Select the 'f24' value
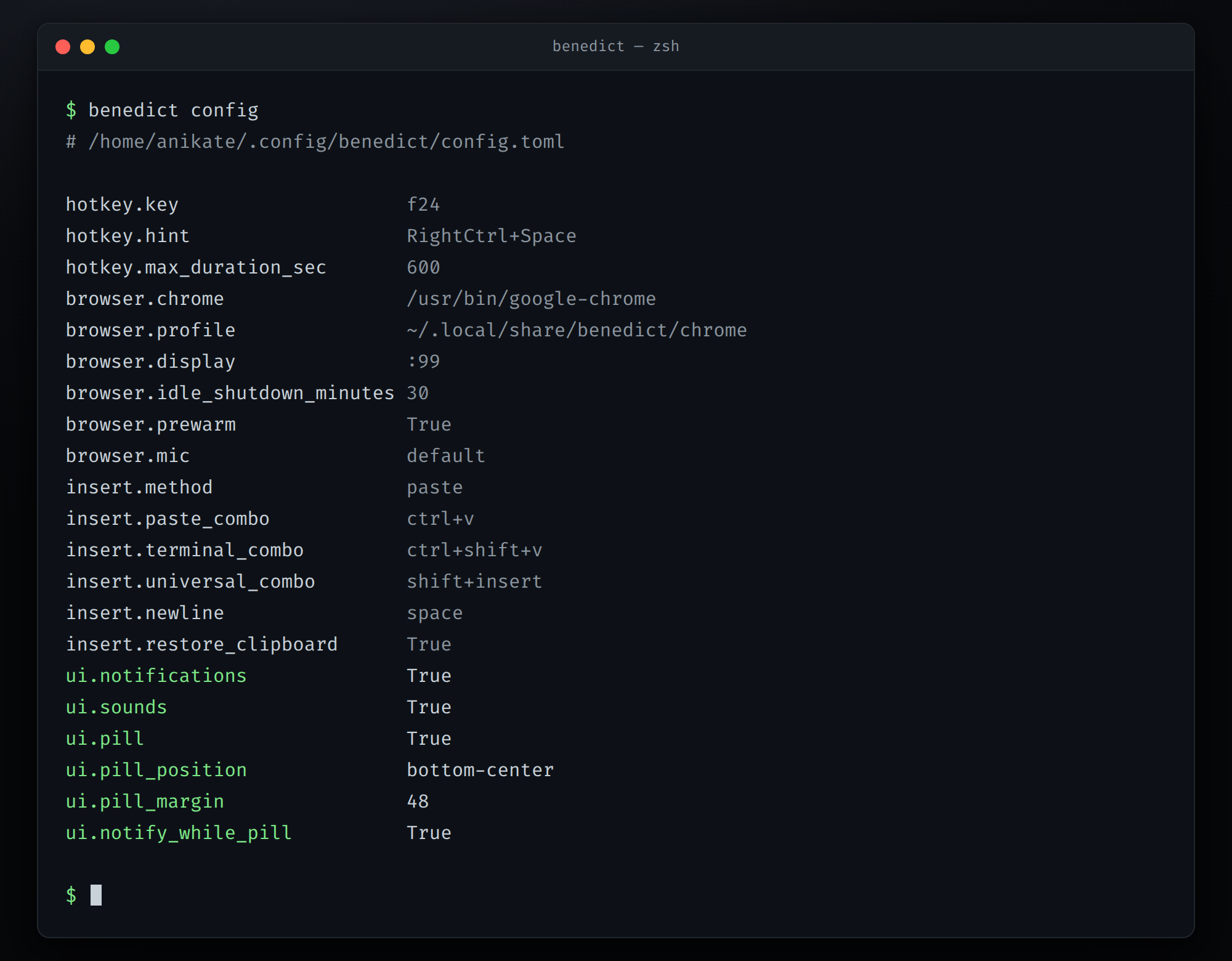 point(423,205)
